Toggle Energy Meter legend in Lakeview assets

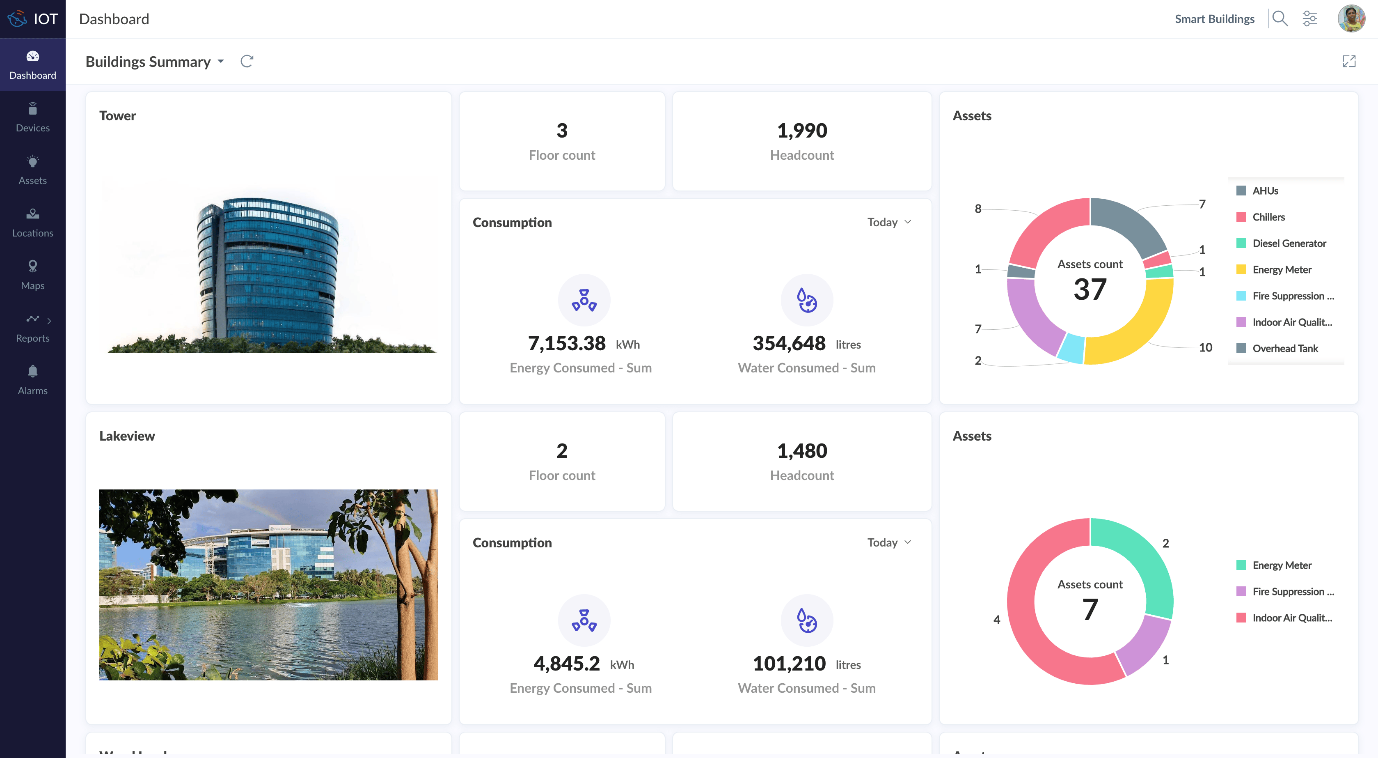point(1281,566)
